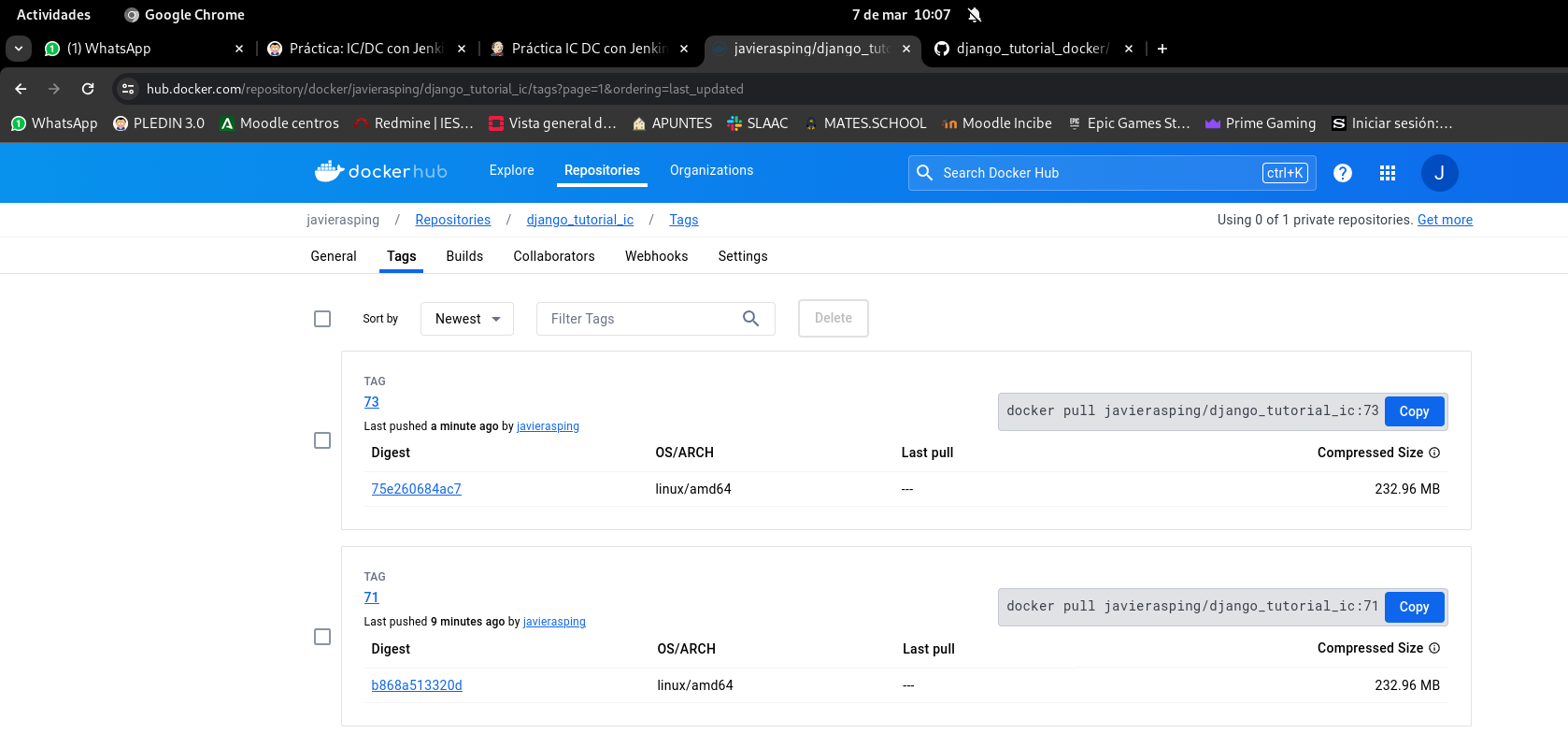Click the Delete tags button
1568x748 pixels.
(x=834, y=318)
